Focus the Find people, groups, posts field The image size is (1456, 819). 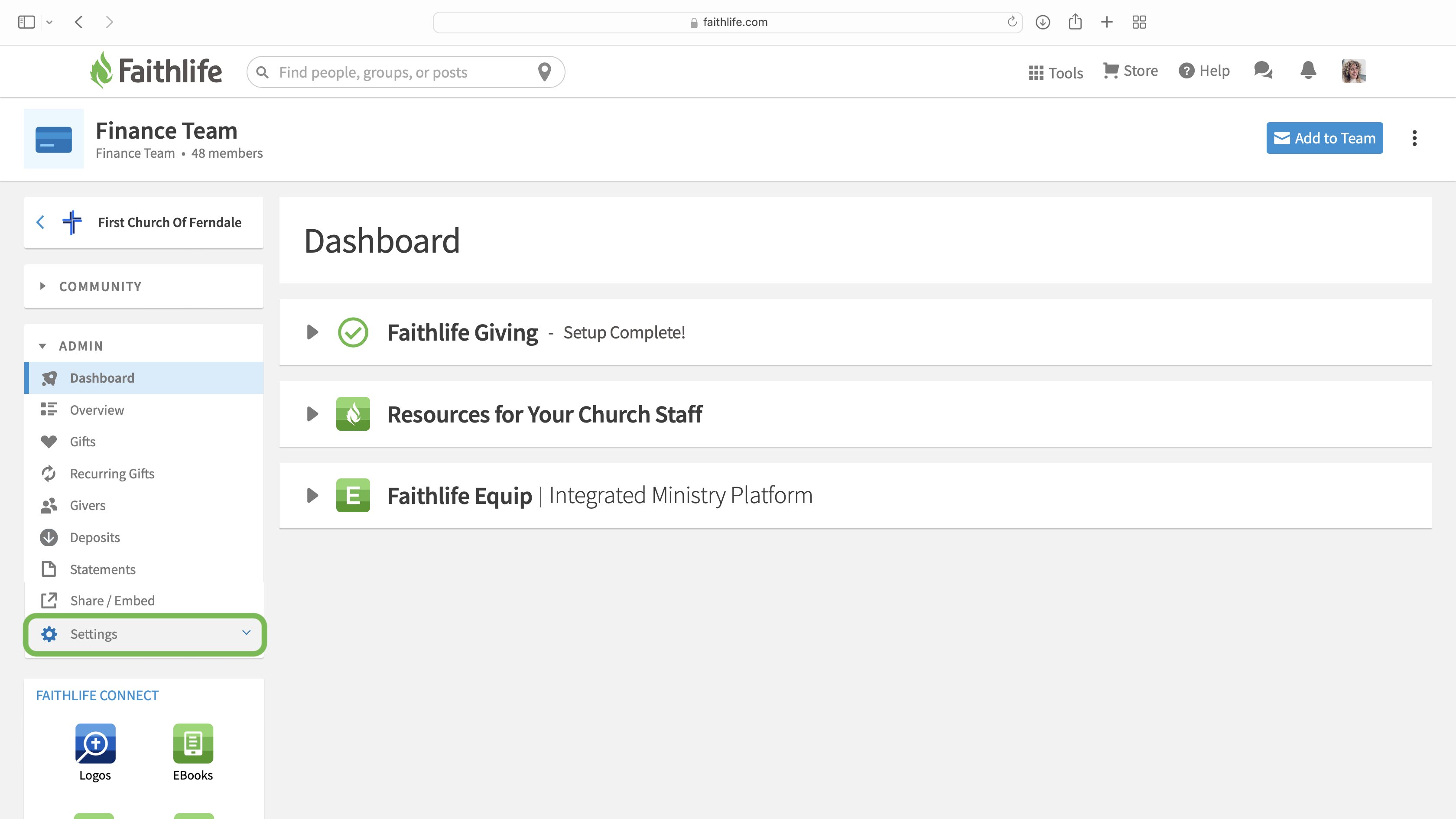[406, 72]
